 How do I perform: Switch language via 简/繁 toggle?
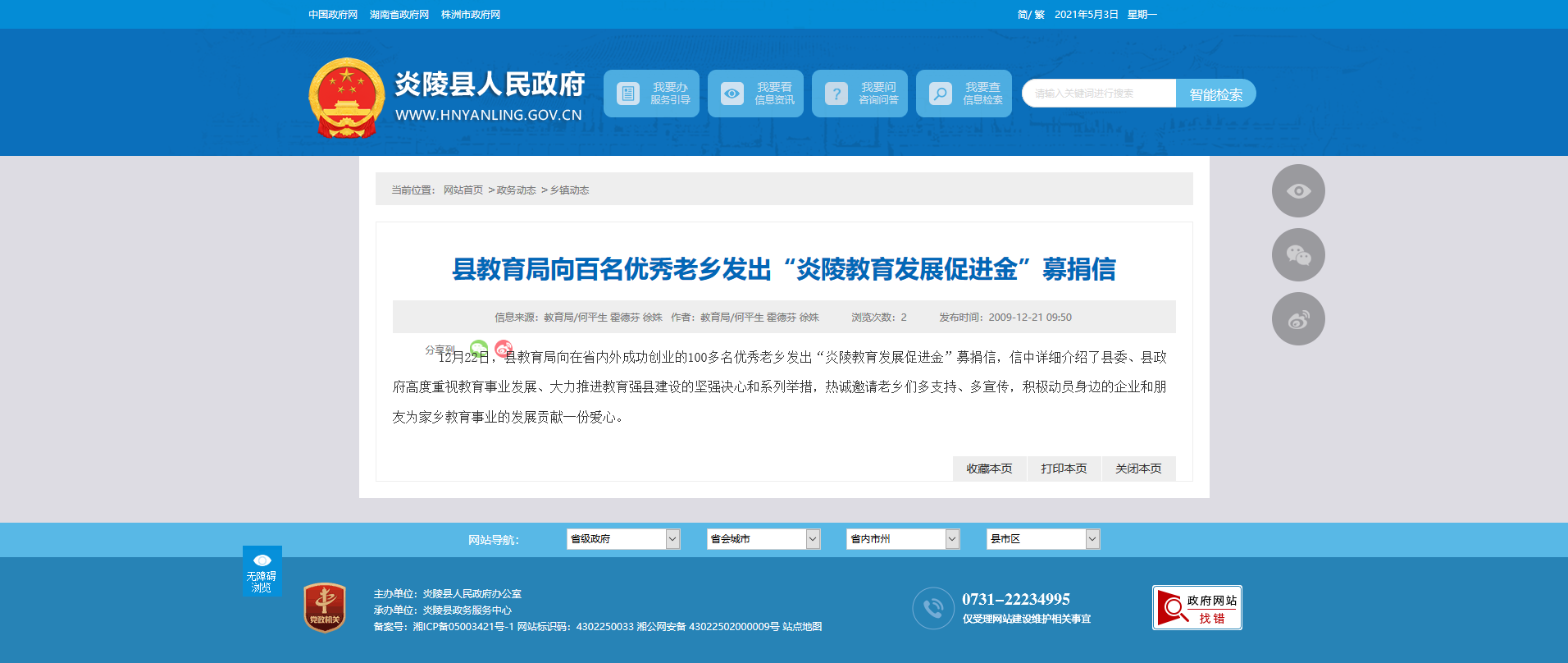(x=1030, y=15)
